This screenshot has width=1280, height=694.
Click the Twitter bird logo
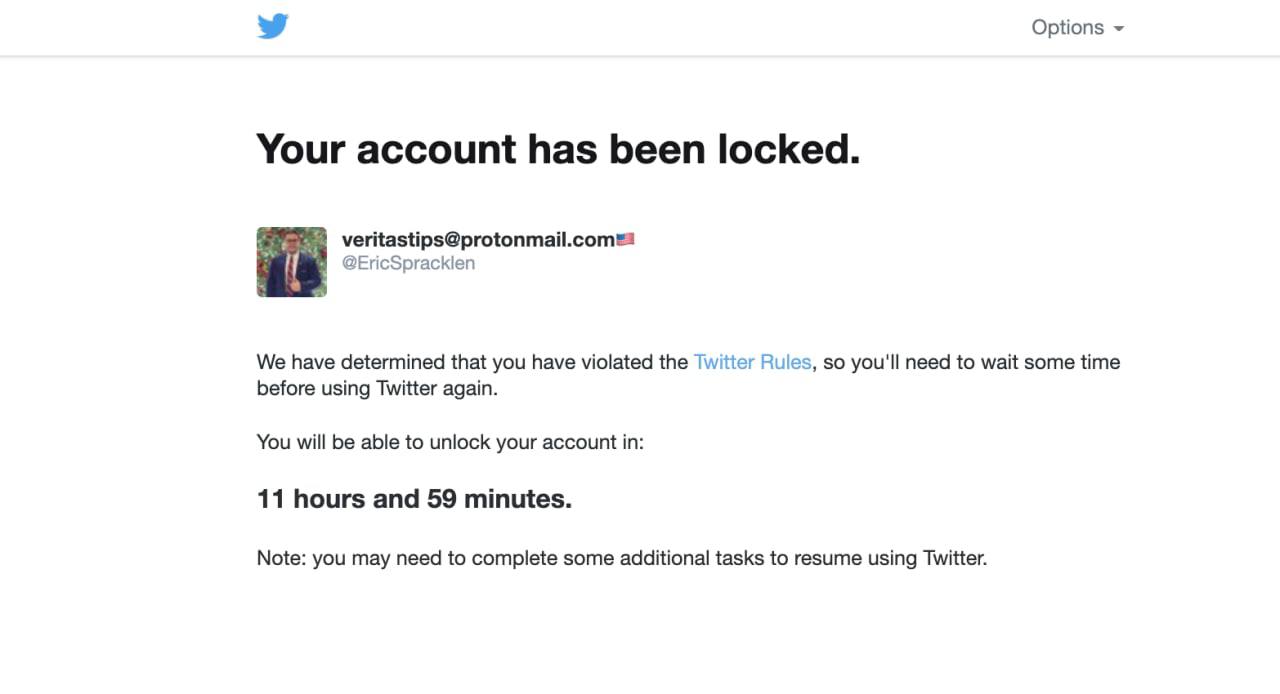tap(272, 27)
